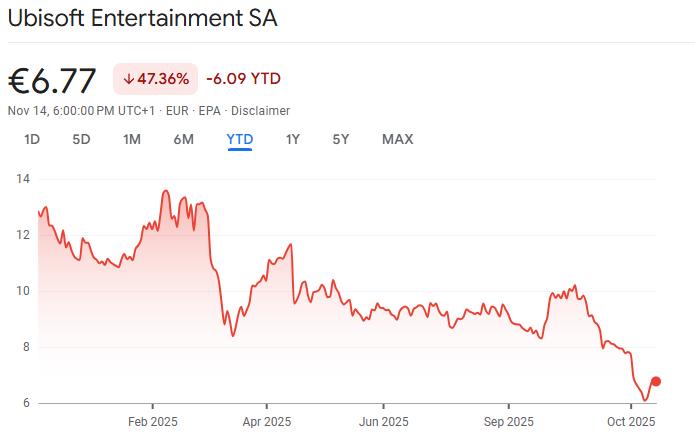Click the €6.77 stock price
695x444 pixels.
click(x=52, y=78)
